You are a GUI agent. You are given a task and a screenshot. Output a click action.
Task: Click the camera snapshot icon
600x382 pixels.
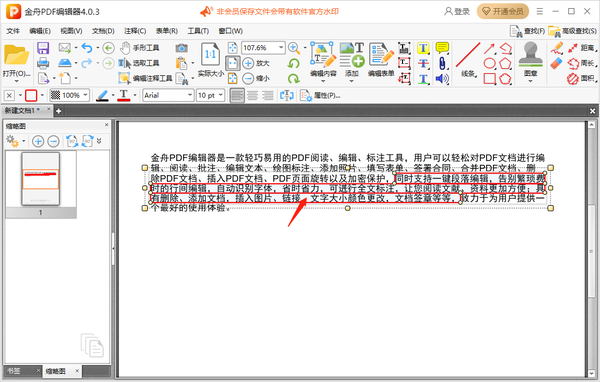coord(181,48)
